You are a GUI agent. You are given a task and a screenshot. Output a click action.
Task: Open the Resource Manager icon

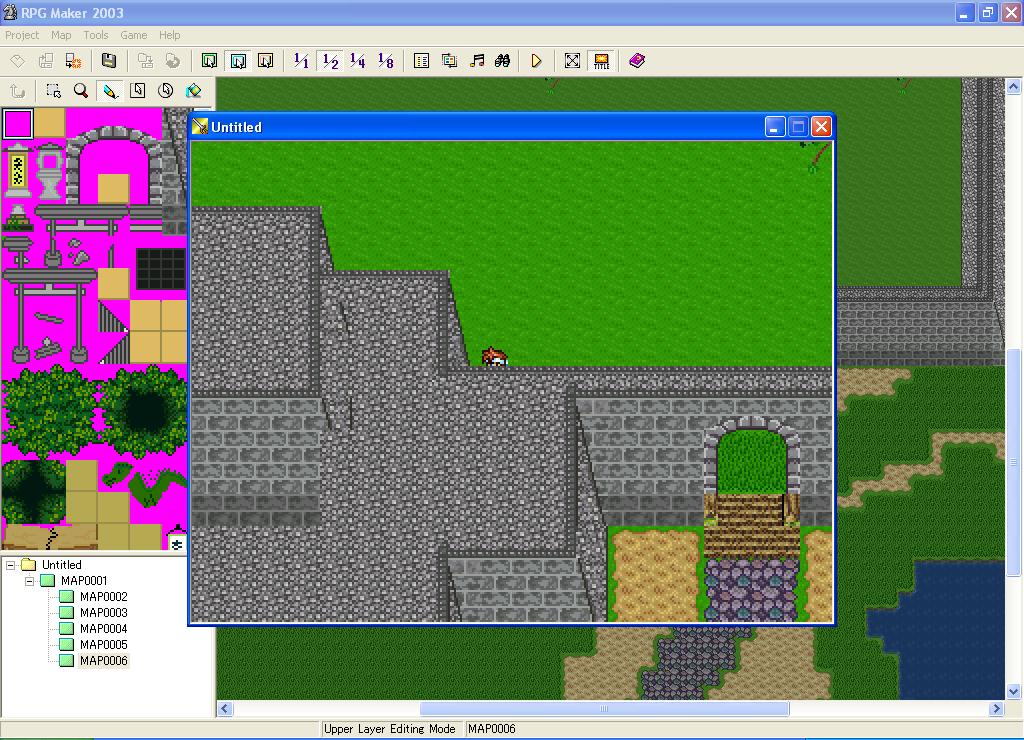[x=449, y=61]
